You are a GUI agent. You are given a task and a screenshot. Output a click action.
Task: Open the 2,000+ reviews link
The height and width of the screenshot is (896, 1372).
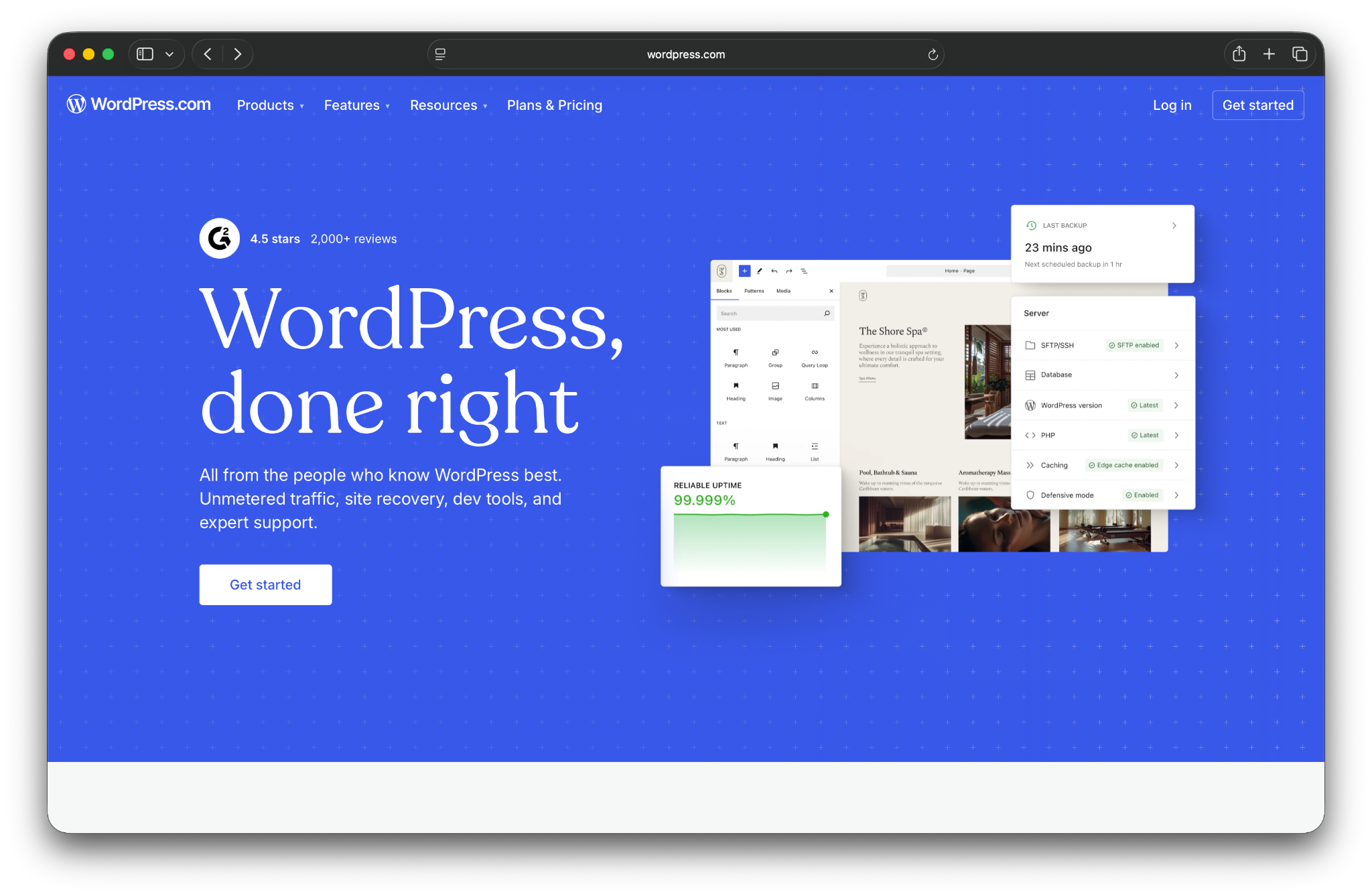(354, 239)
